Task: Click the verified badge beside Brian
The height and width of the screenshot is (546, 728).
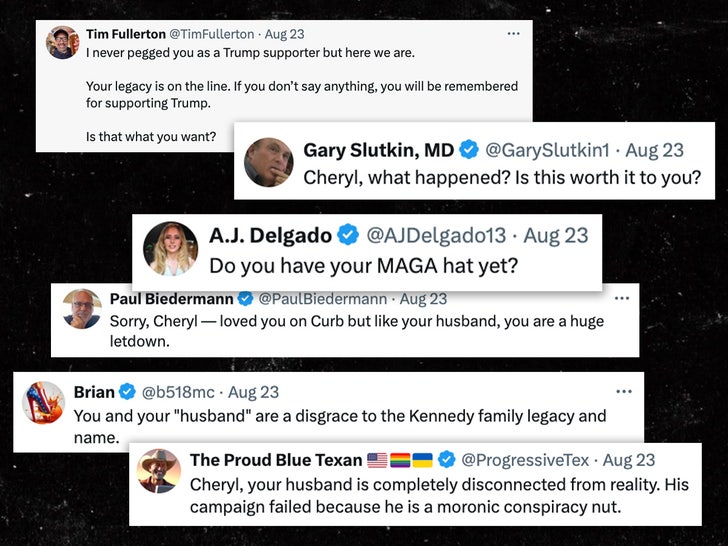Action: point(128,392)
